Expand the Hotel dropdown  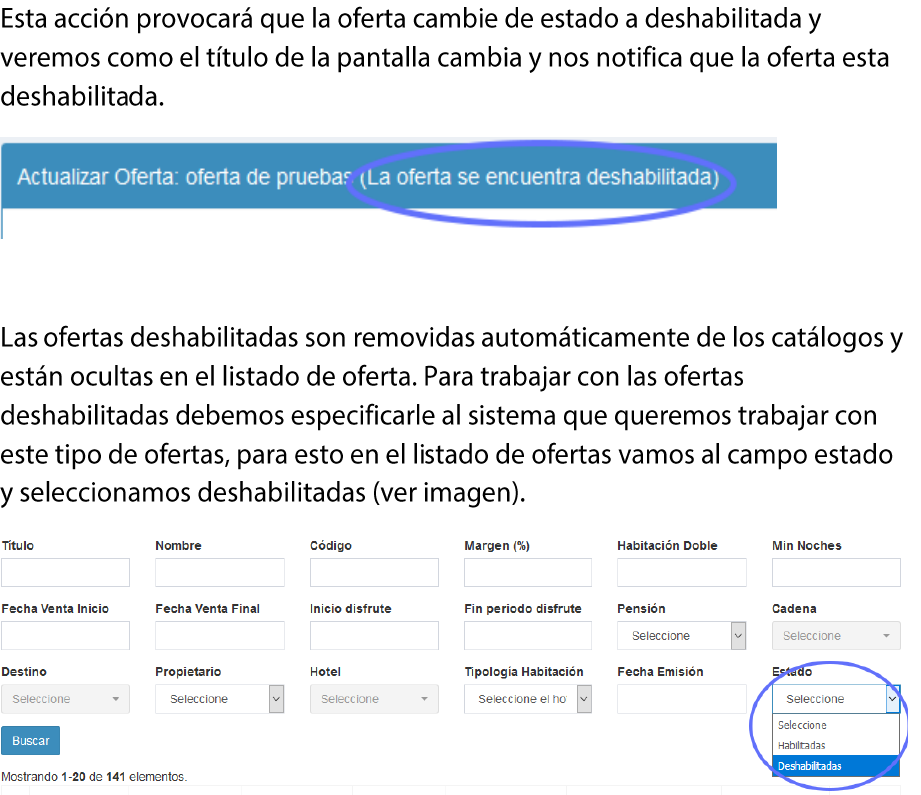click(x=374, y=699)
